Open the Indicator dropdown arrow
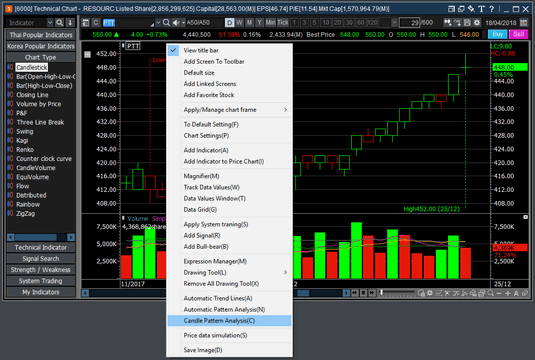The height and width of the screenshot is (360, 535). tap(50, 23)
